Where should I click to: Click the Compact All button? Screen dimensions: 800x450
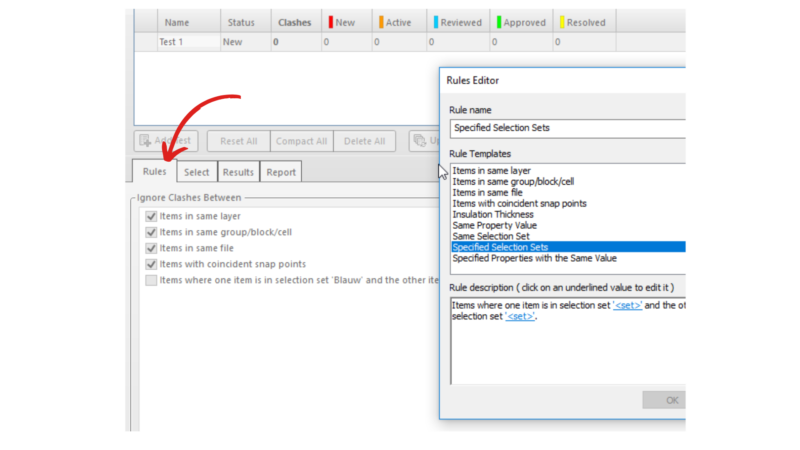(x=301, y=141)
